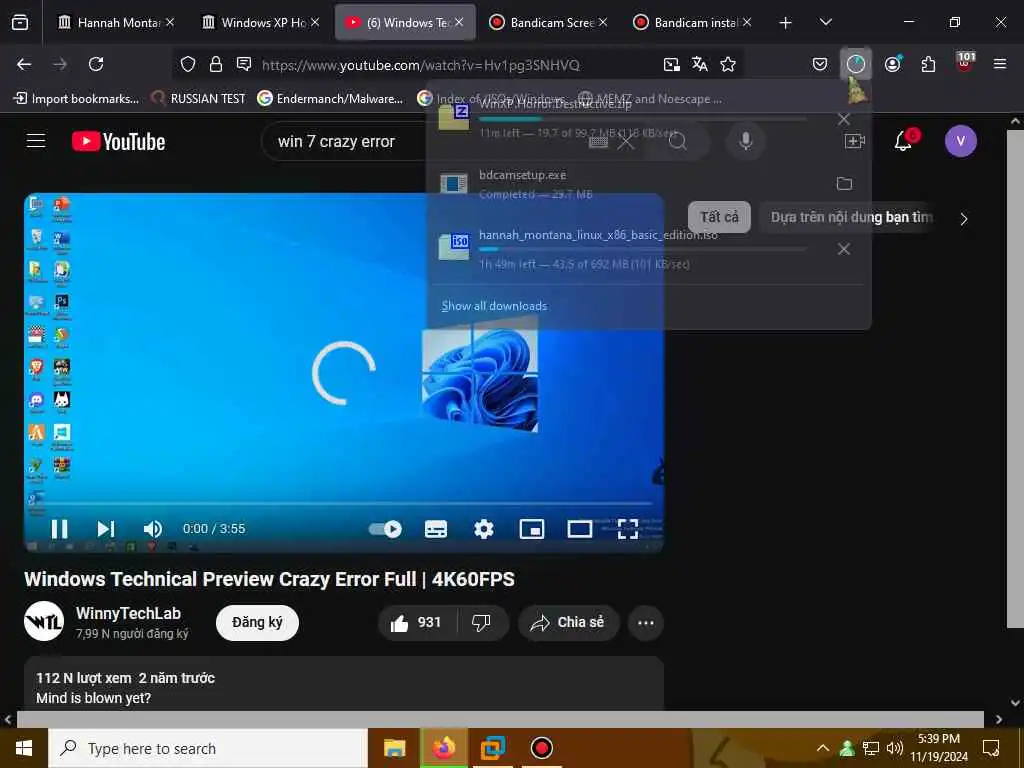This screenshot has height=768, width=1024.
Task: Translate this page icon
Action: (699, 64)
